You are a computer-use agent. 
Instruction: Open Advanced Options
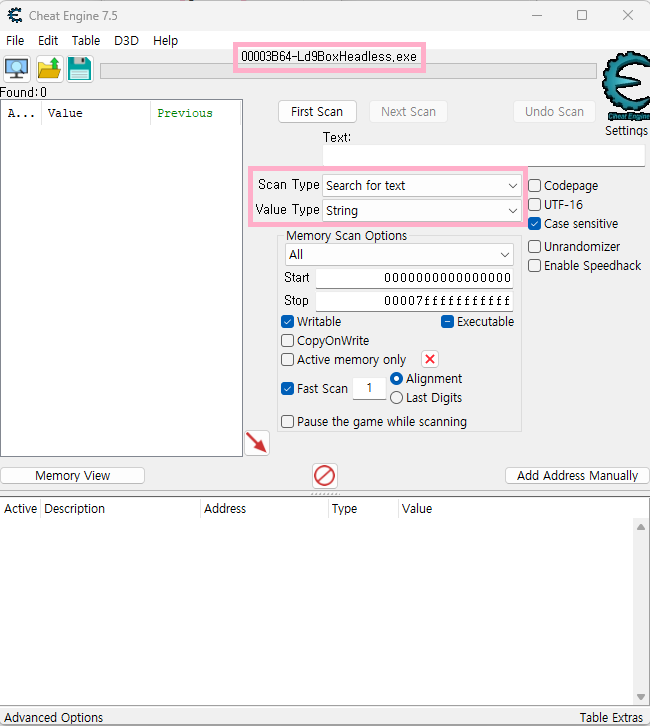54,717
